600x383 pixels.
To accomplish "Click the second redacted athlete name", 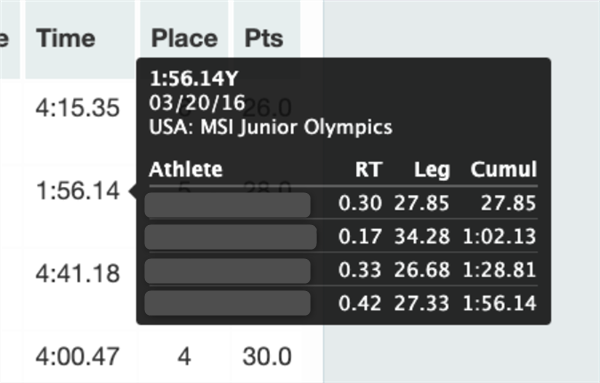I will tap(231, 237).
